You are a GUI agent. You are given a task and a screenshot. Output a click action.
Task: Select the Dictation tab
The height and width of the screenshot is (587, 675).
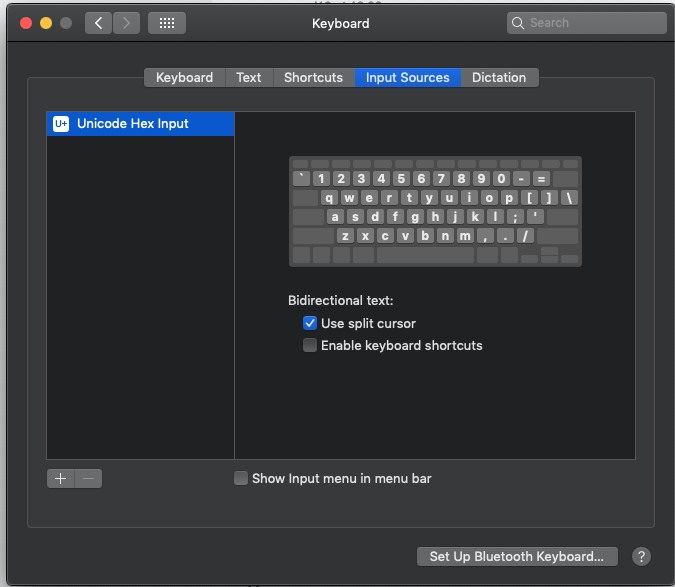pos(499,77)
